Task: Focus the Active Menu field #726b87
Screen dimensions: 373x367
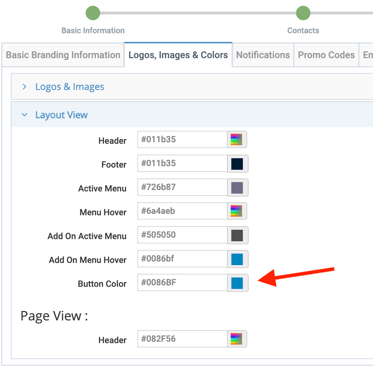Action: point(182,188)
